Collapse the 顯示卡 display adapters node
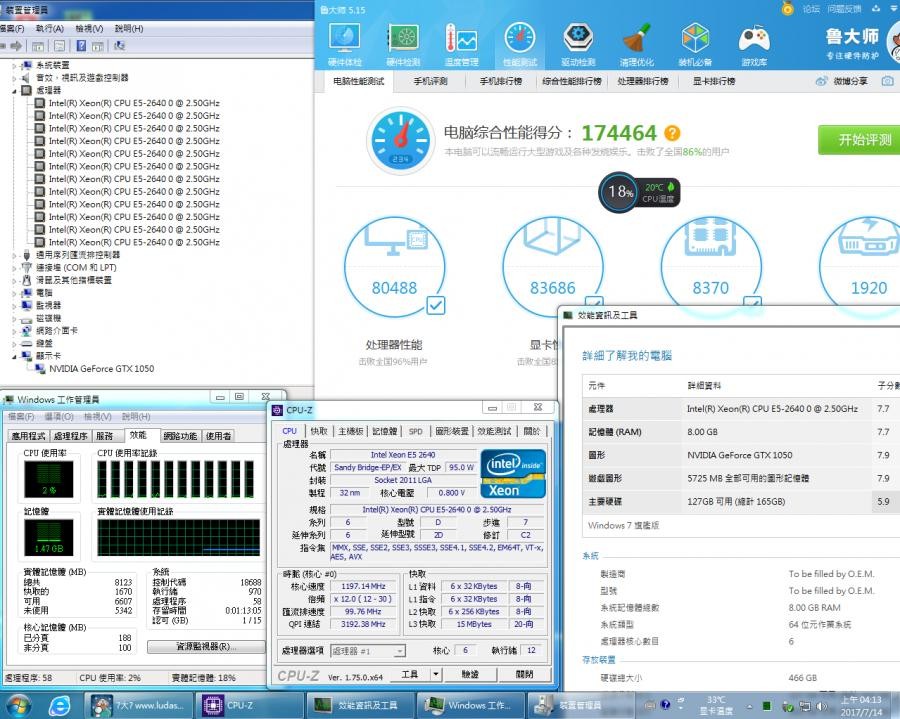Image resolution: width=900 pixels, height=719 pixels. click(x=15, y=356)
